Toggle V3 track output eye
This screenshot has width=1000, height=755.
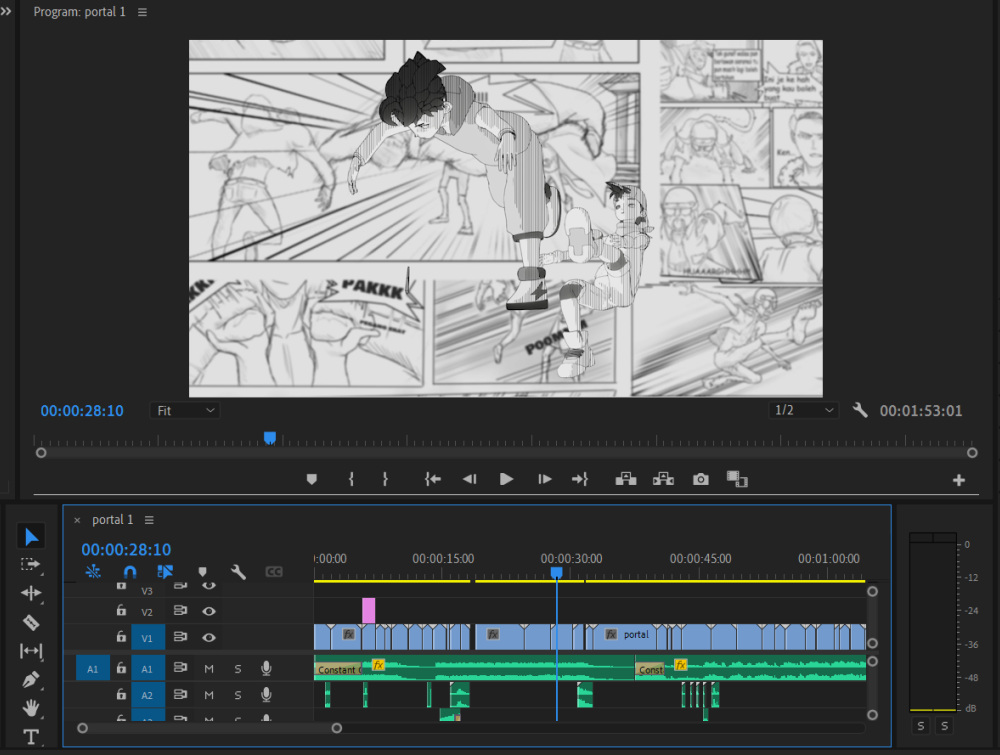click(x=209, y=585)
